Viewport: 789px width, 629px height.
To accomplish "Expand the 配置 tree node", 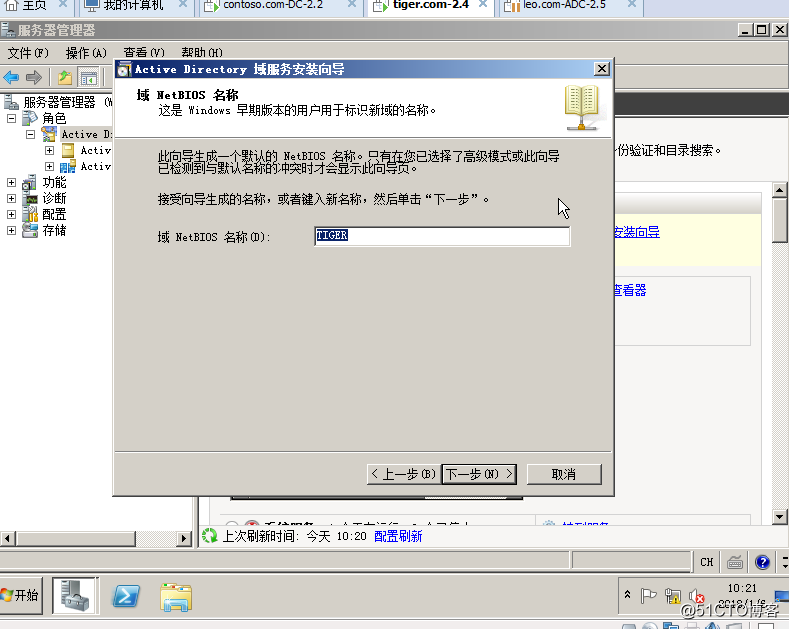I will [x=12, y=214].
